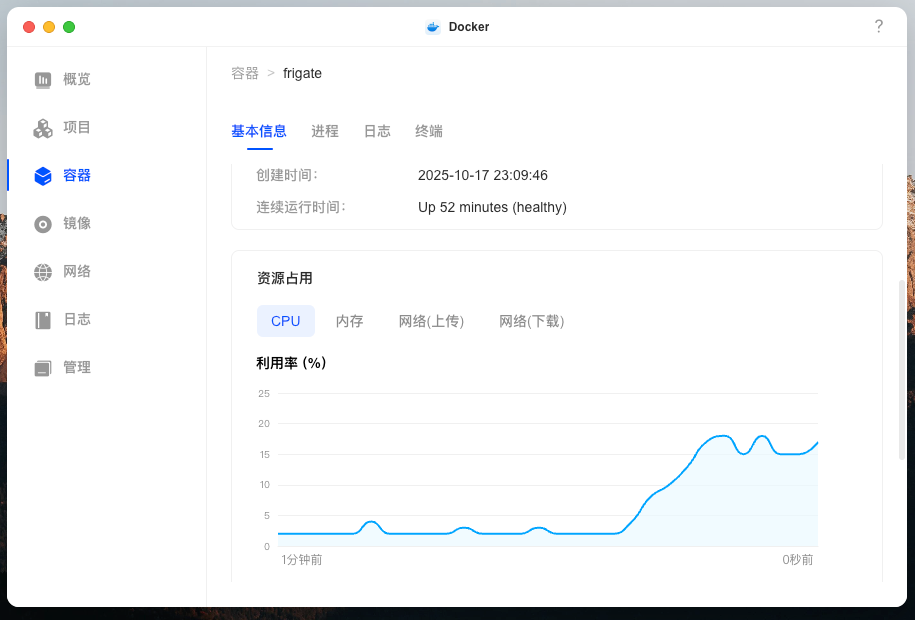
Task: Click 容器 in the breadcrumb navigation
Action: (242, 73)
